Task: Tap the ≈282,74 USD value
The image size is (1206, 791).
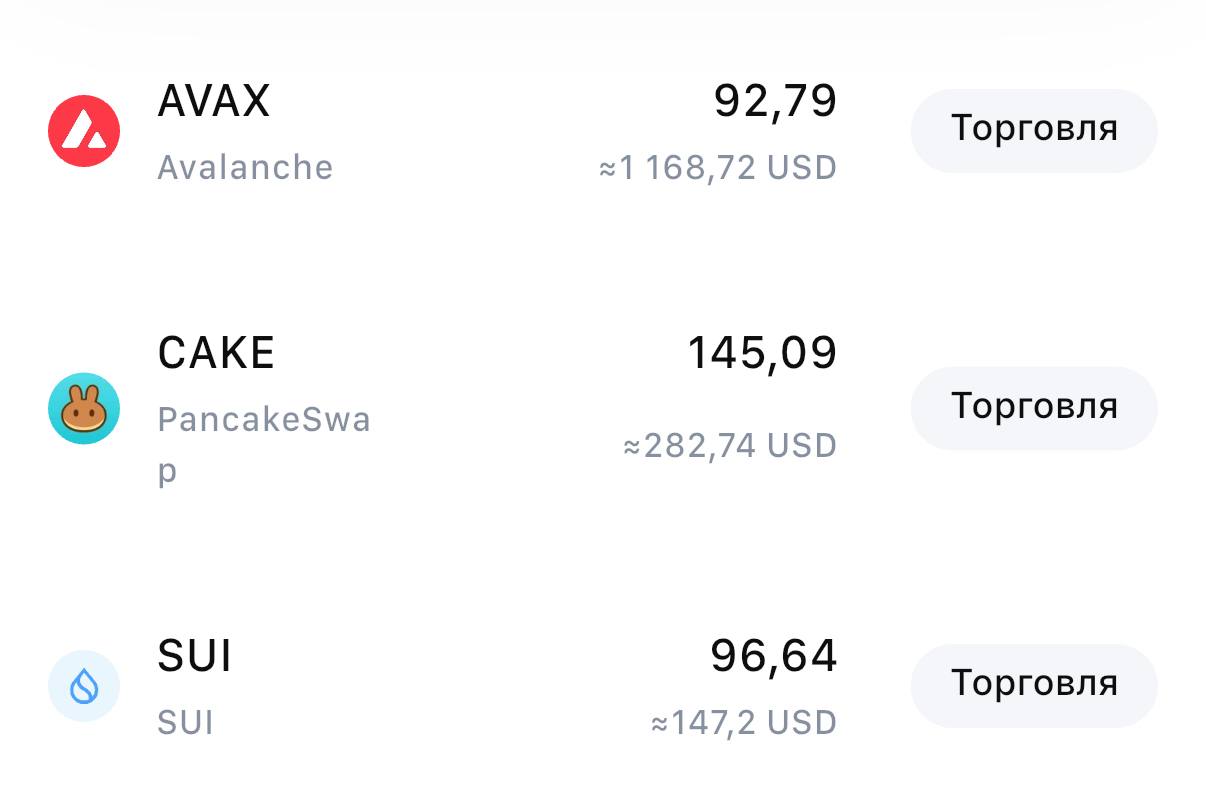Action: point(730,446)
